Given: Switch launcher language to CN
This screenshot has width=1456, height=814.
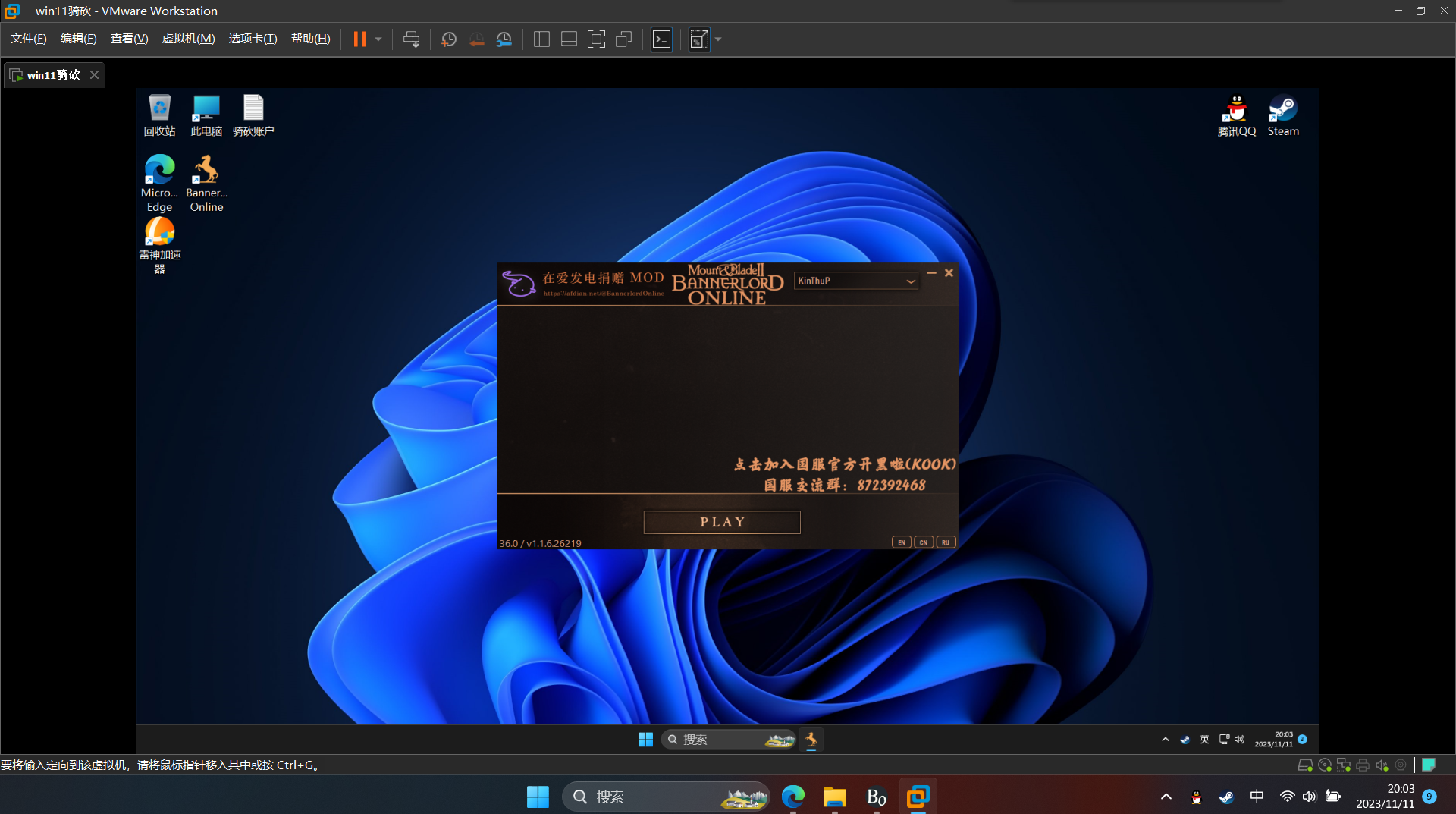Looking at the screenshot, I should (x=923, y=542).
